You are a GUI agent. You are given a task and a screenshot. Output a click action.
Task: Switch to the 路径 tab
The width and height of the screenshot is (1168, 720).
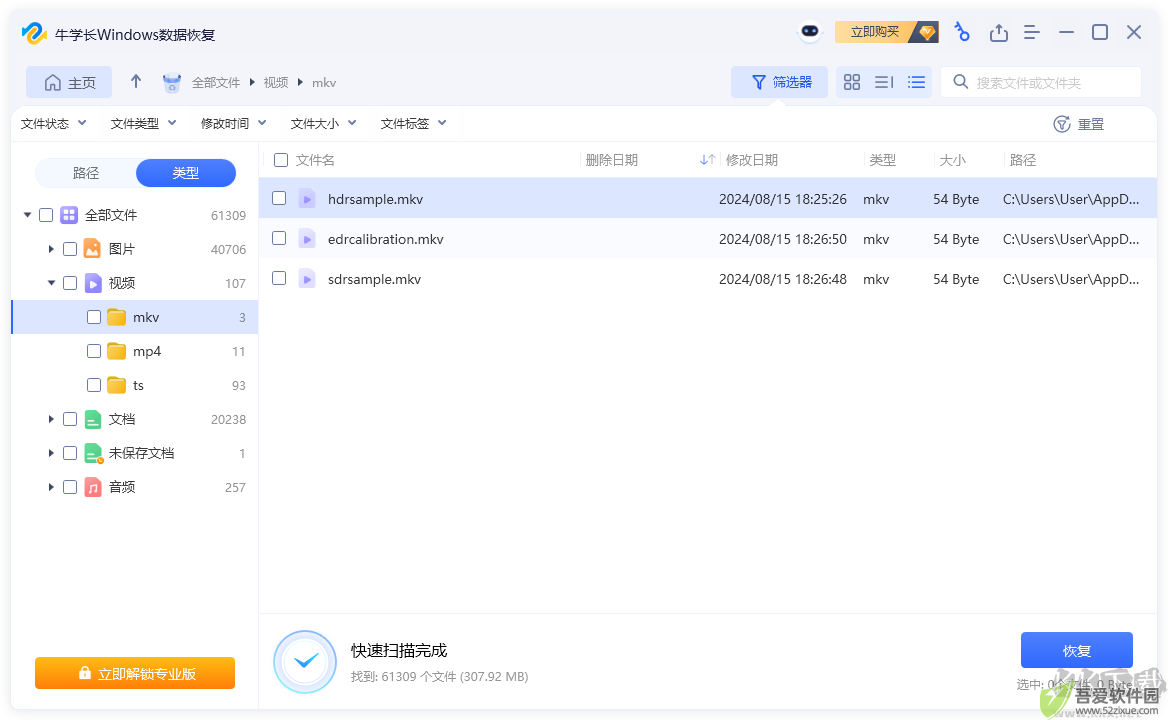(86, 173)
